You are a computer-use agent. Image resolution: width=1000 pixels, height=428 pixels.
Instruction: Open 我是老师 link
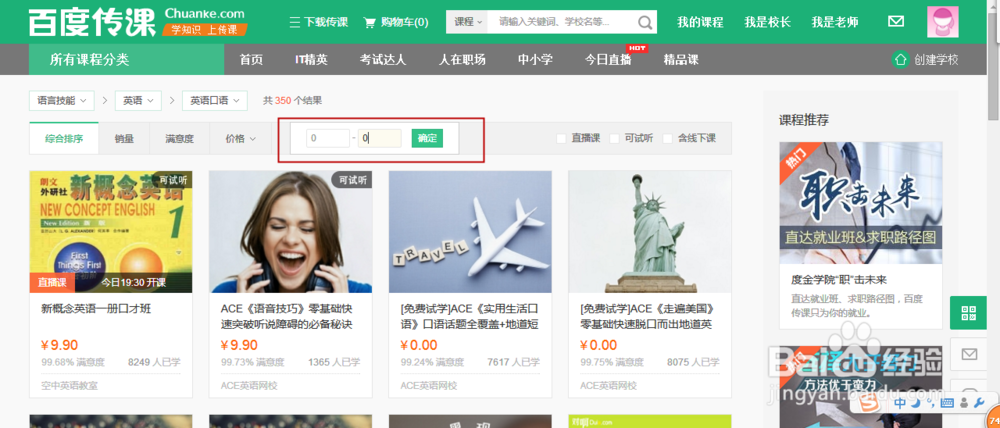pyautogui.click(x=835, y=22)
